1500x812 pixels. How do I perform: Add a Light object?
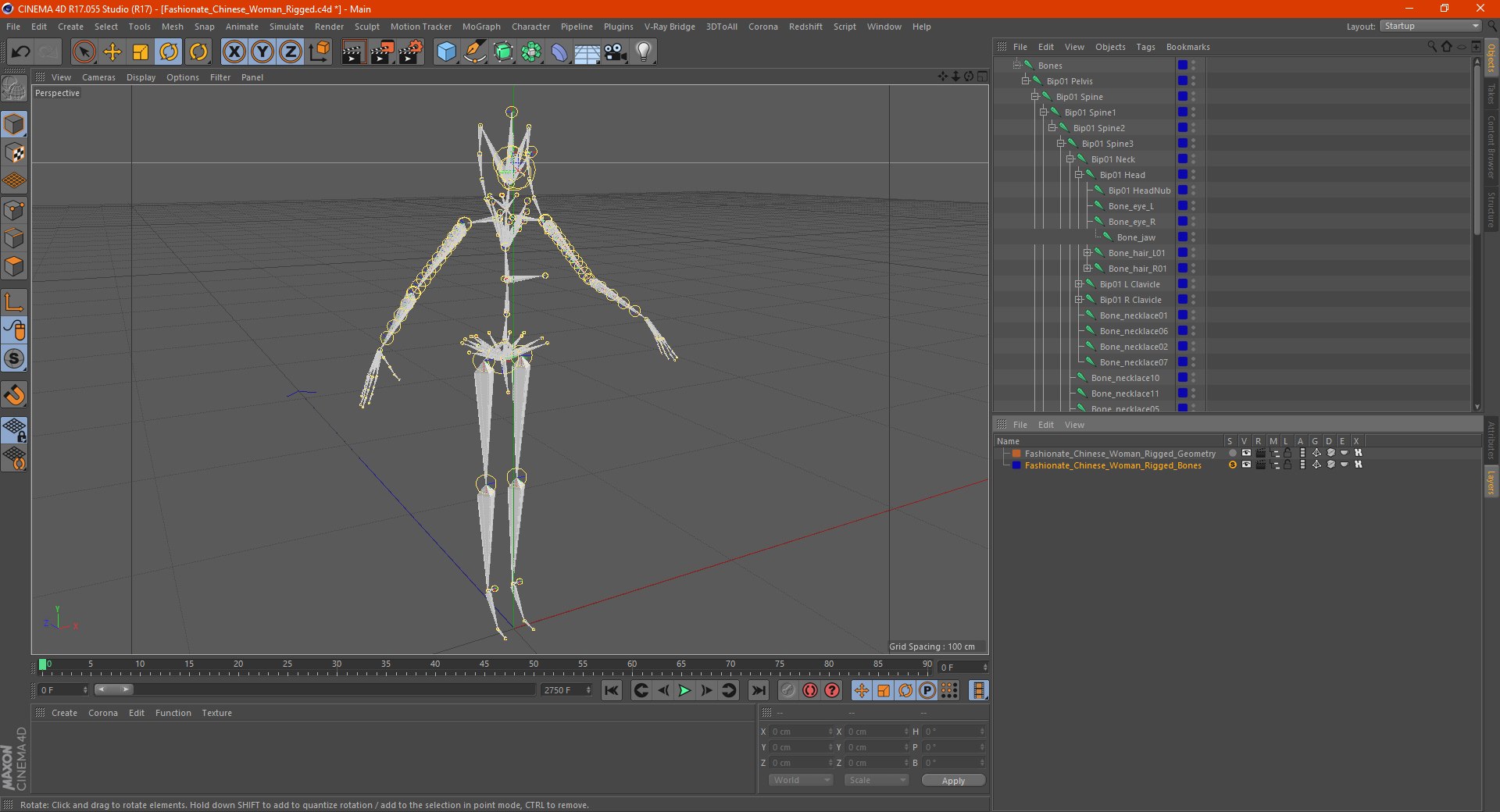pos(644,52)
